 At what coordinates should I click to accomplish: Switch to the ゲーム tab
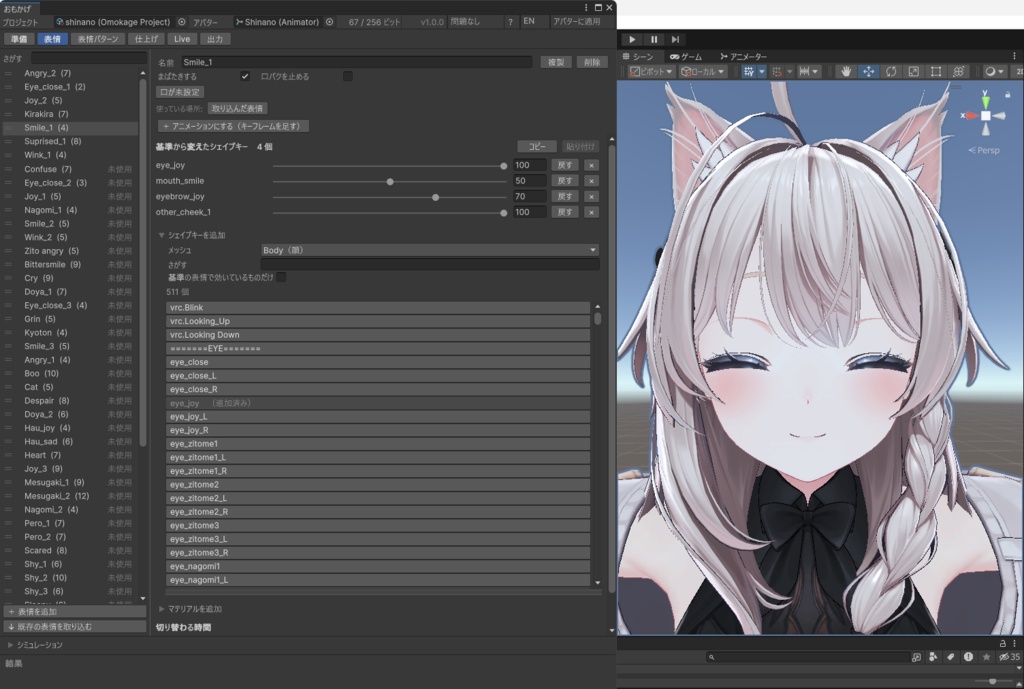tap(686, 57)
